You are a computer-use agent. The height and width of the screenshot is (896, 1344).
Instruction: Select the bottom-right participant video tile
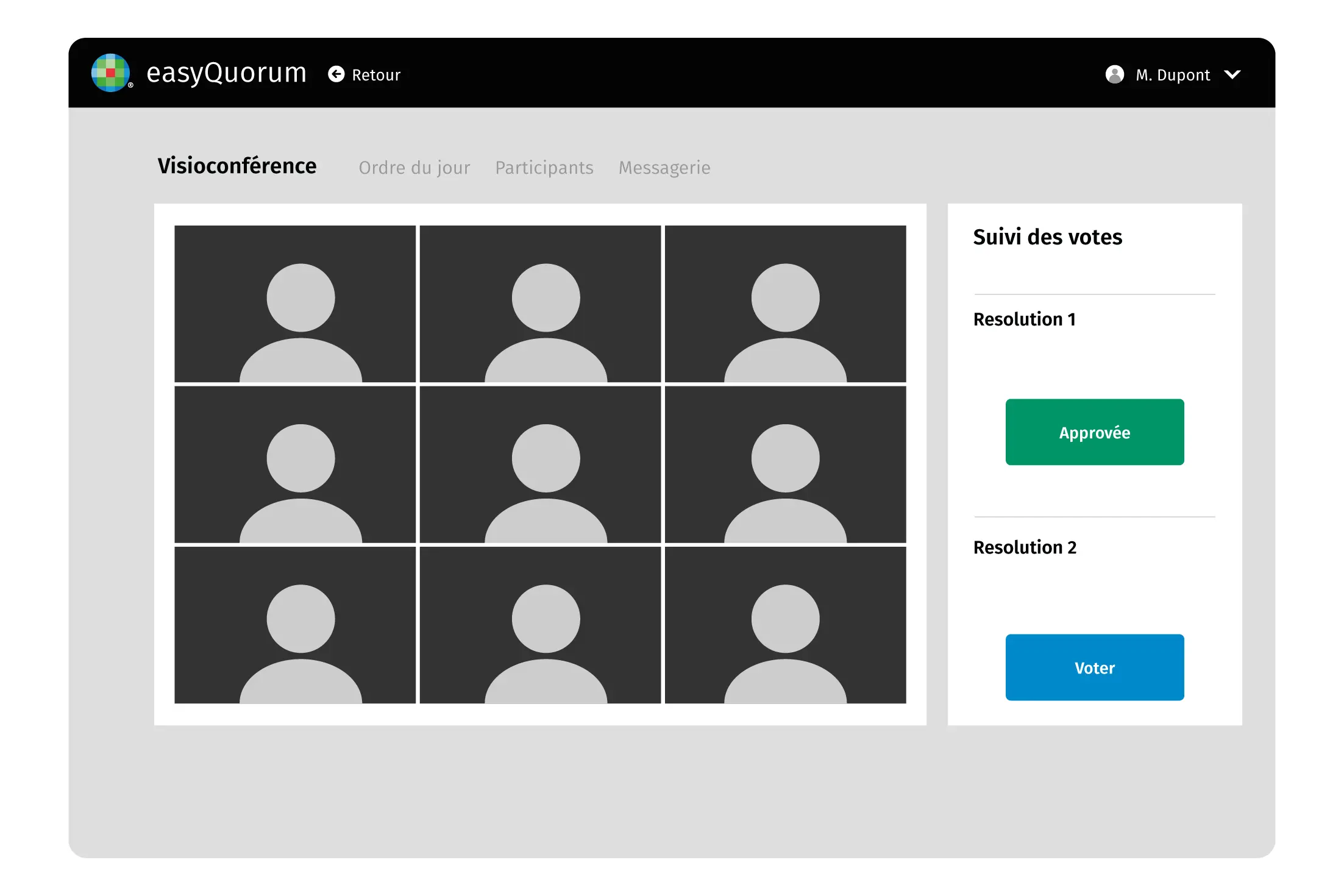pyautogui.click(x=785, y=625)
